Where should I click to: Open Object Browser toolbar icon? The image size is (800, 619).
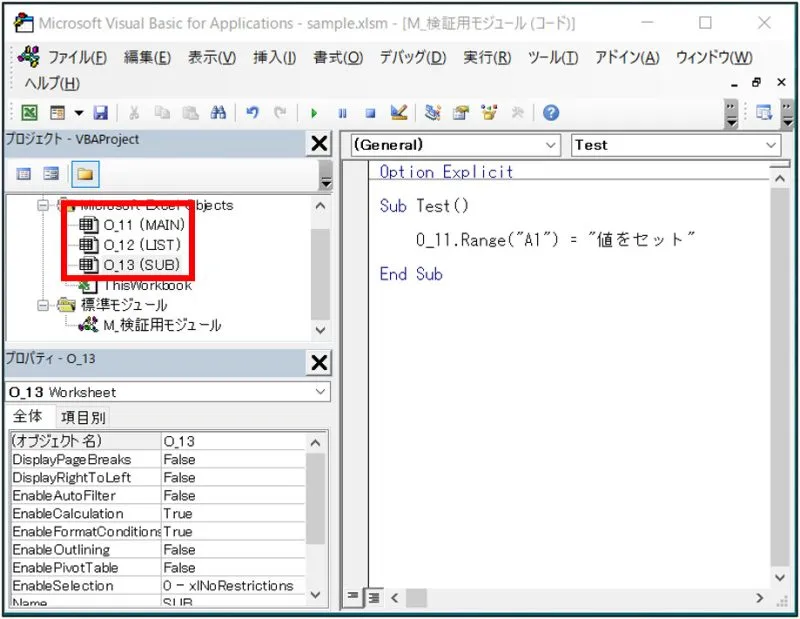point(489,112)
